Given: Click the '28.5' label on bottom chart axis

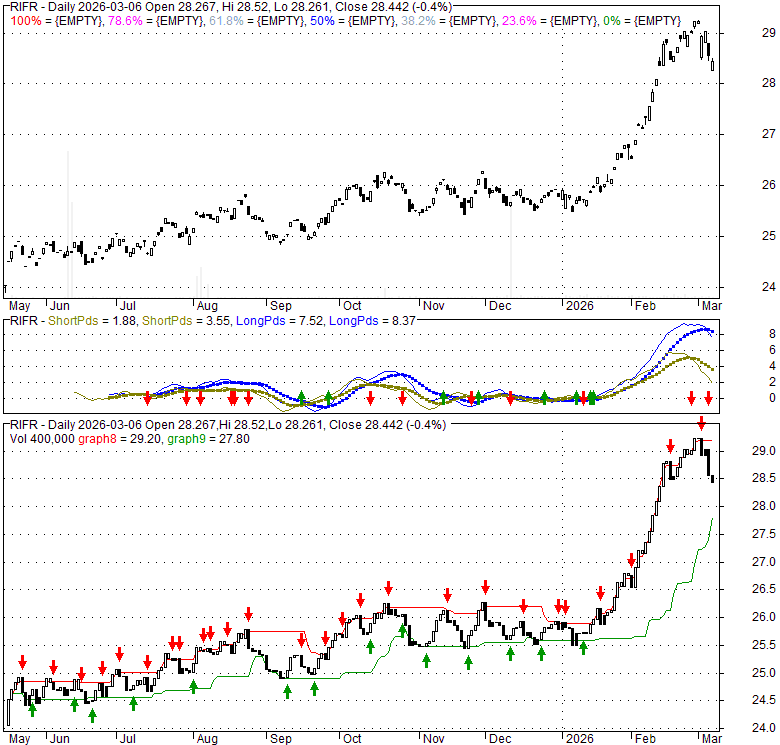Looking at the screenshot, I should coord(764,478).
